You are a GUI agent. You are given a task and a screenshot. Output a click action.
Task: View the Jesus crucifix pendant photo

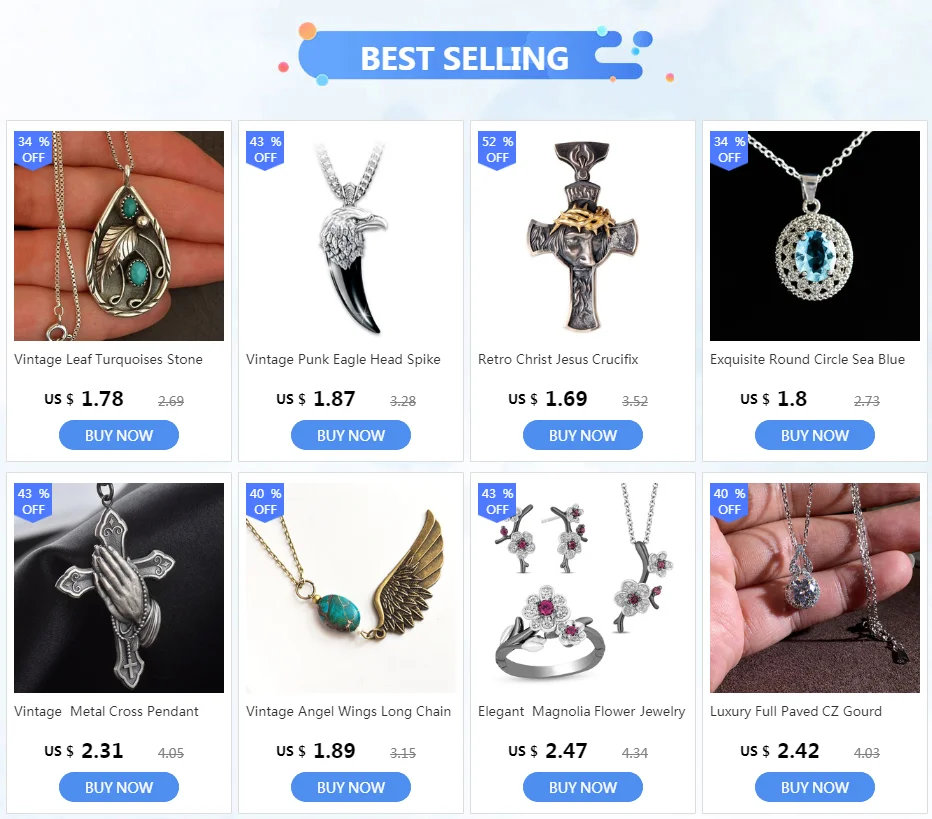582,236
